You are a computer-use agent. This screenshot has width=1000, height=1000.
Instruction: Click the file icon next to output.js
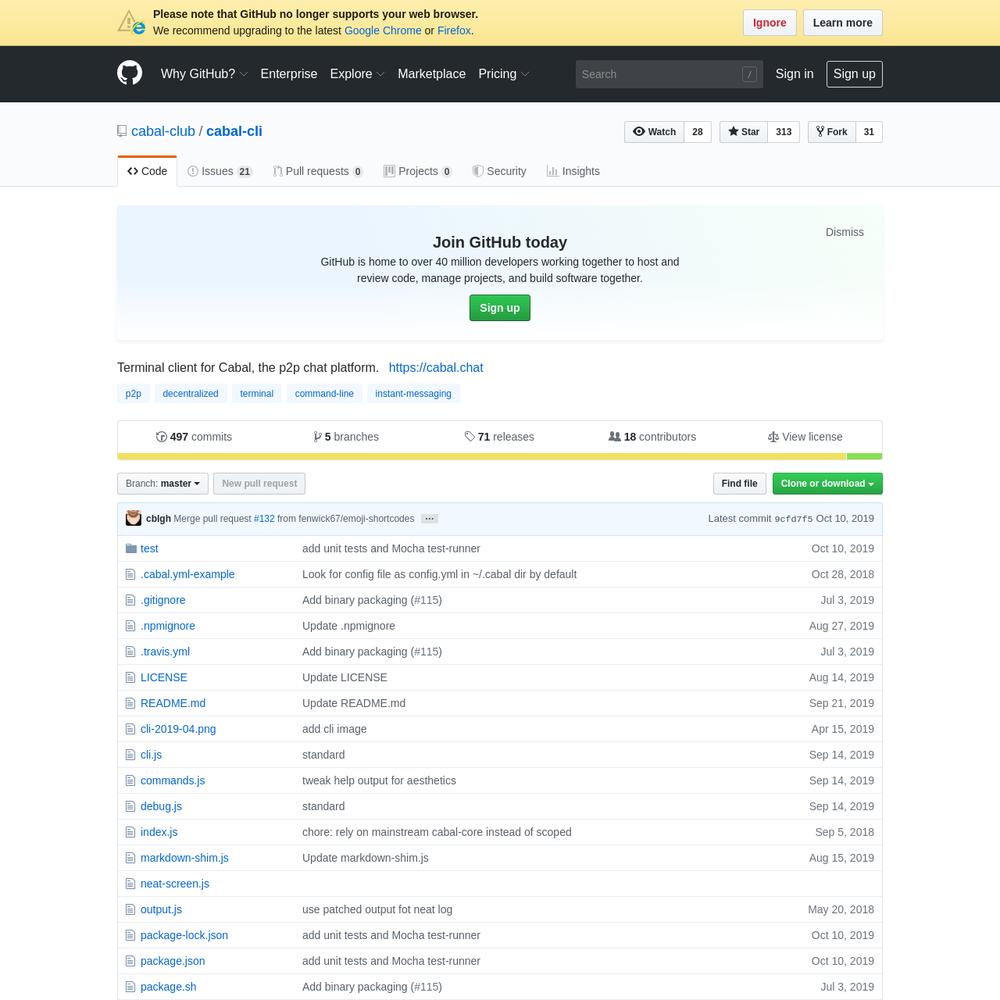pyautogui.click(x=131, y=909)
